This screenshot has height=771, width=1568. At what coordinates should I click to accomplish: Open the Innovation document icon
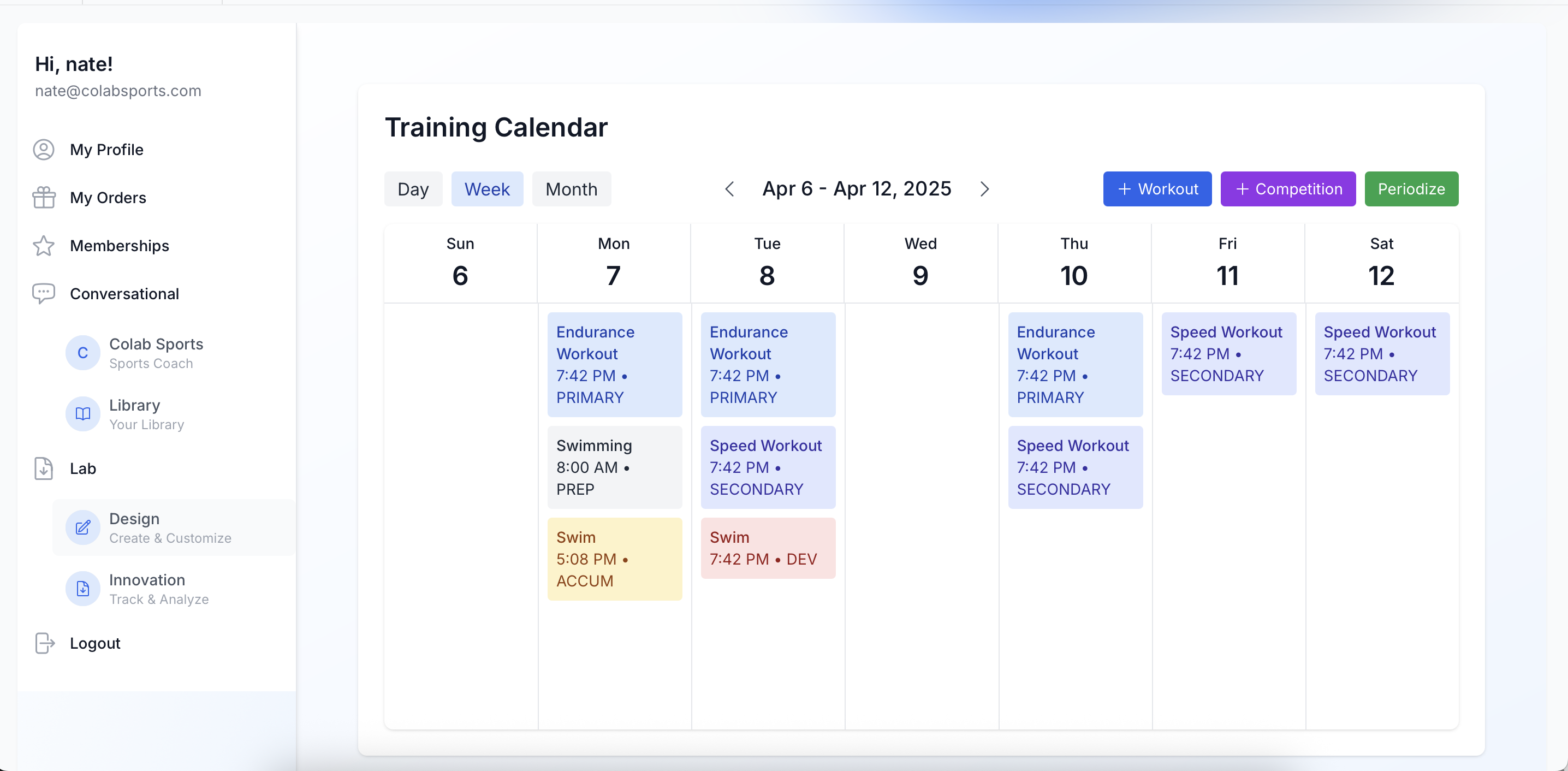(83, 589)
